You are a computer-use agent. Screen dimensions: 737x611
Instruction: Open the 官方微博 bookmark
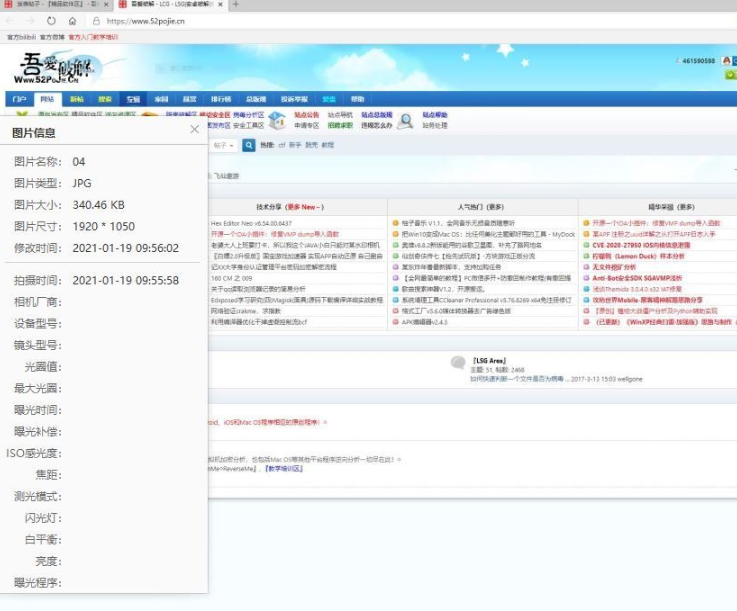pos(52,37)
